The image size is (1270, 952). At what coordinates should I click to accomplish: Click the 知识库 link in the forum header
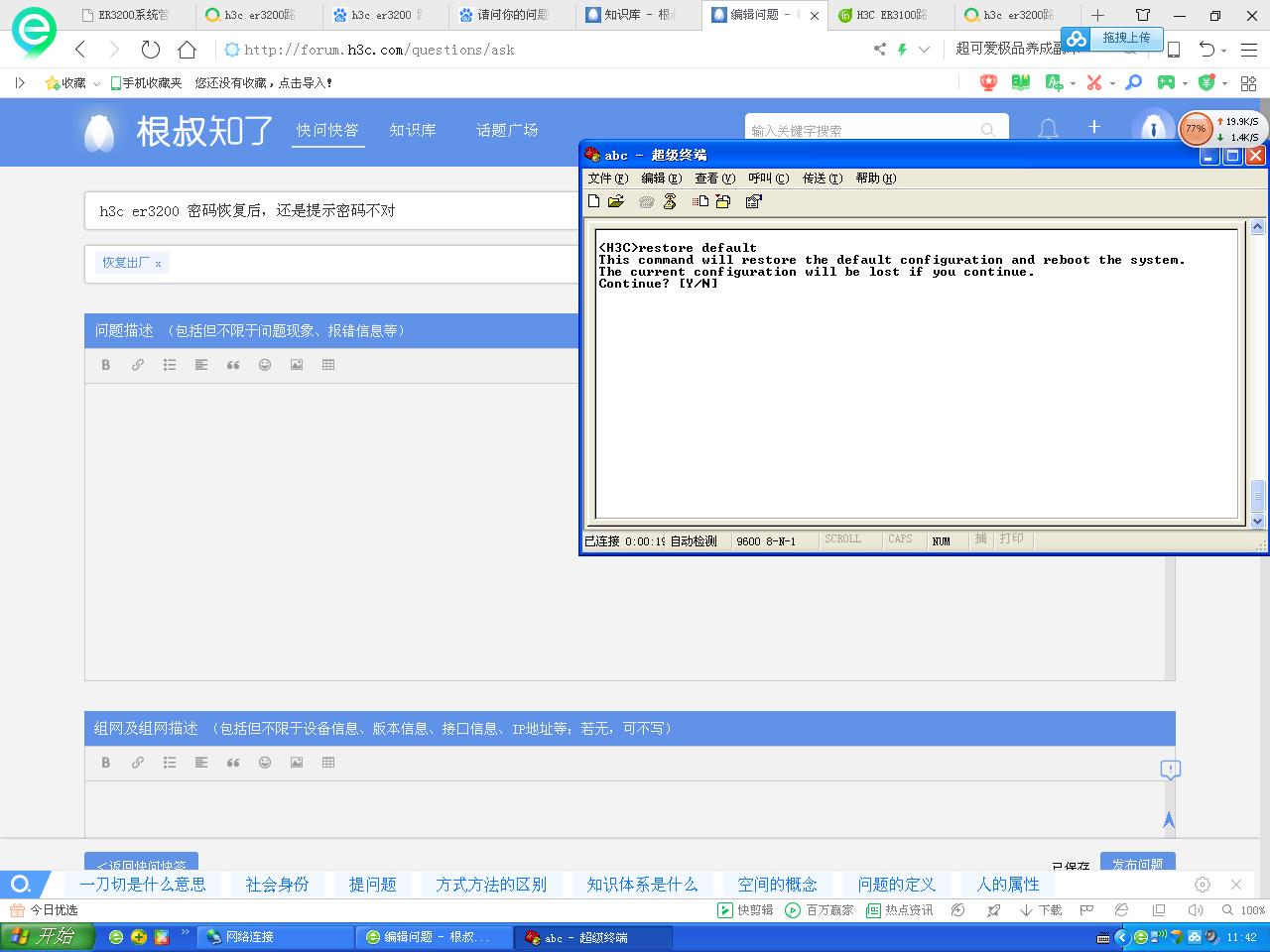[x=413, y=130]
